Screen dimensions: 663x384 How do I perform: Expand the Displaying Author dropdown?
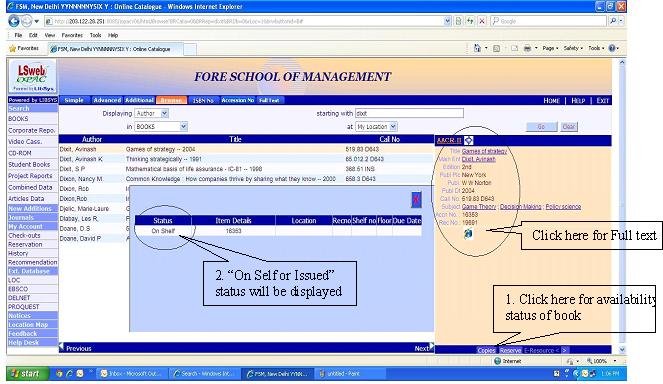[x=164, y=113]
